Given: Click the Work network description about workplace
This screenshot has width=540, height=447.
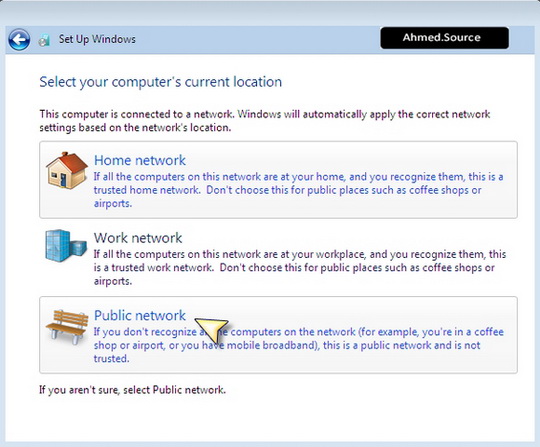Looking at the screenshot, I should point(300,267).
